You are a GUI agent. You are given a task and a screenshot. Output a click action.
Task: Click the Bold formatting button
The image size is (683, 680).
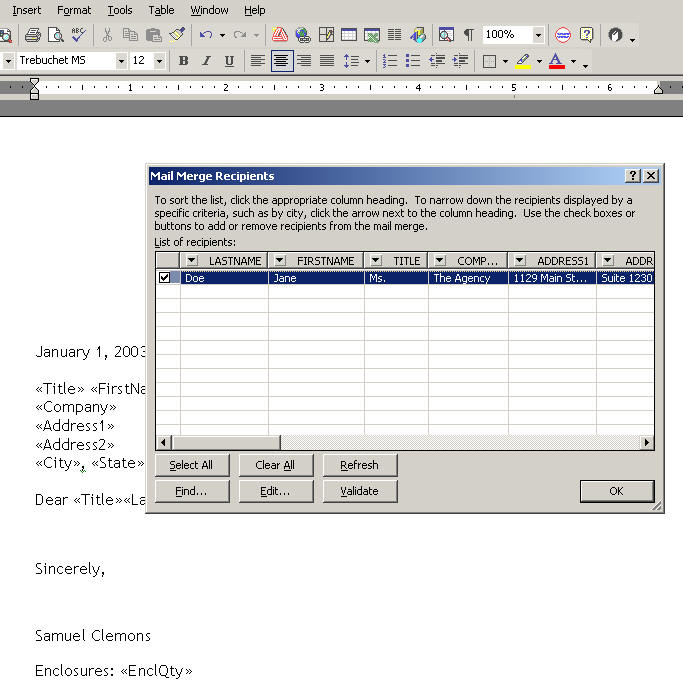[x=183, y=61]
